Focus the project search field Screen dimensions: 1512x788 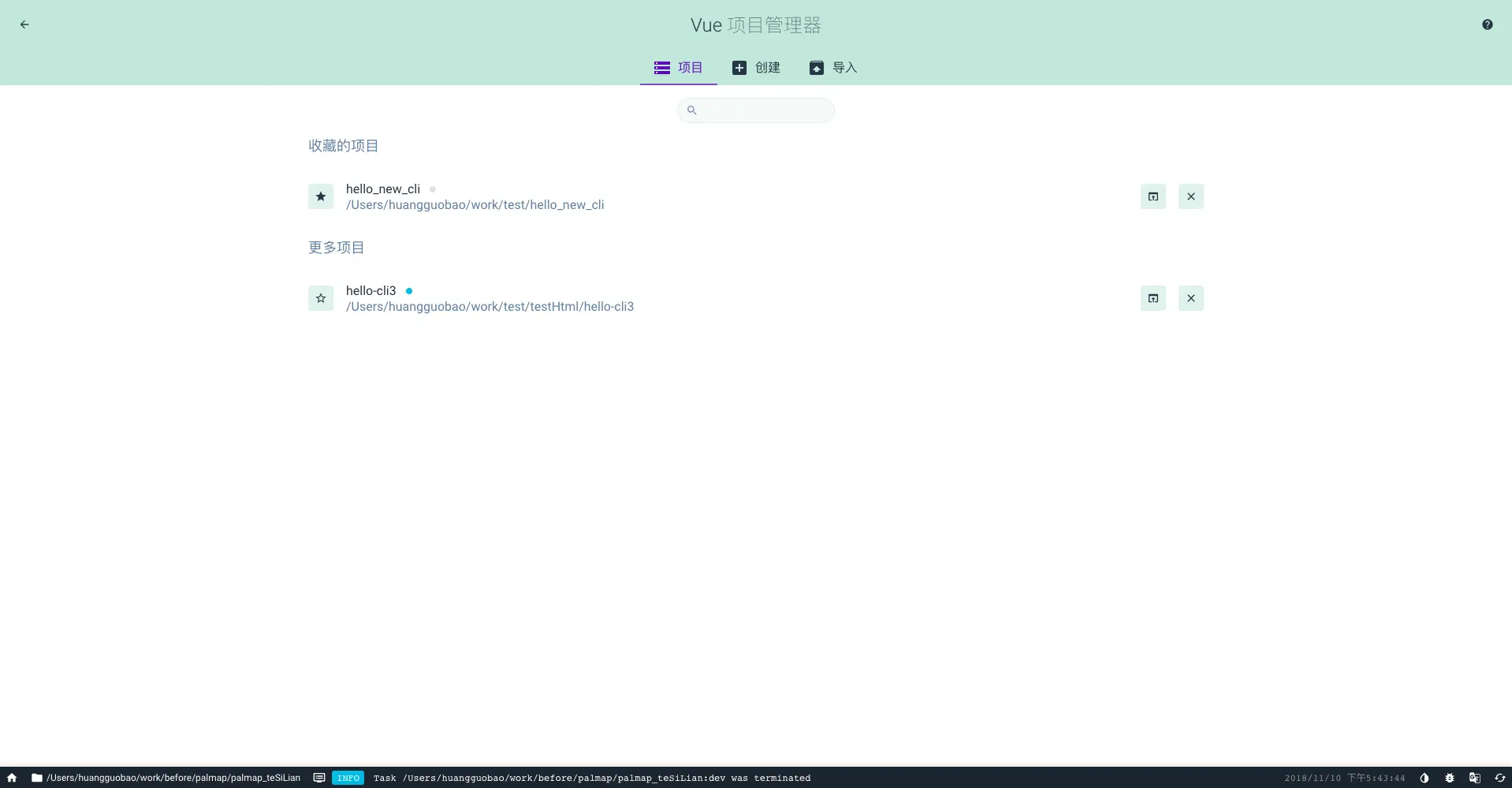click(x=756, y=110)
